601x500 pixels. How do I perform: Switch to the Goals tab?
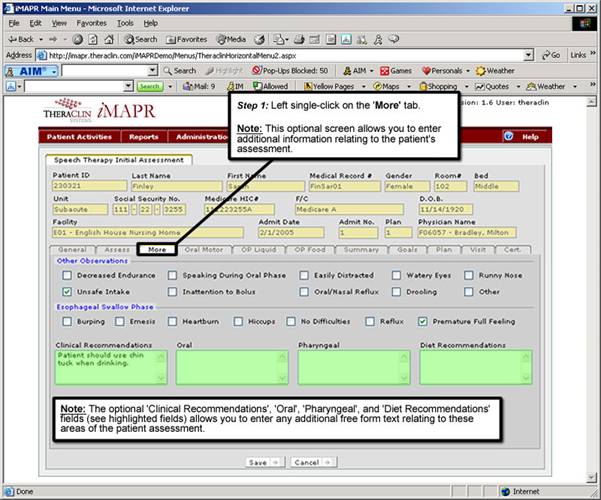[407, 250]
